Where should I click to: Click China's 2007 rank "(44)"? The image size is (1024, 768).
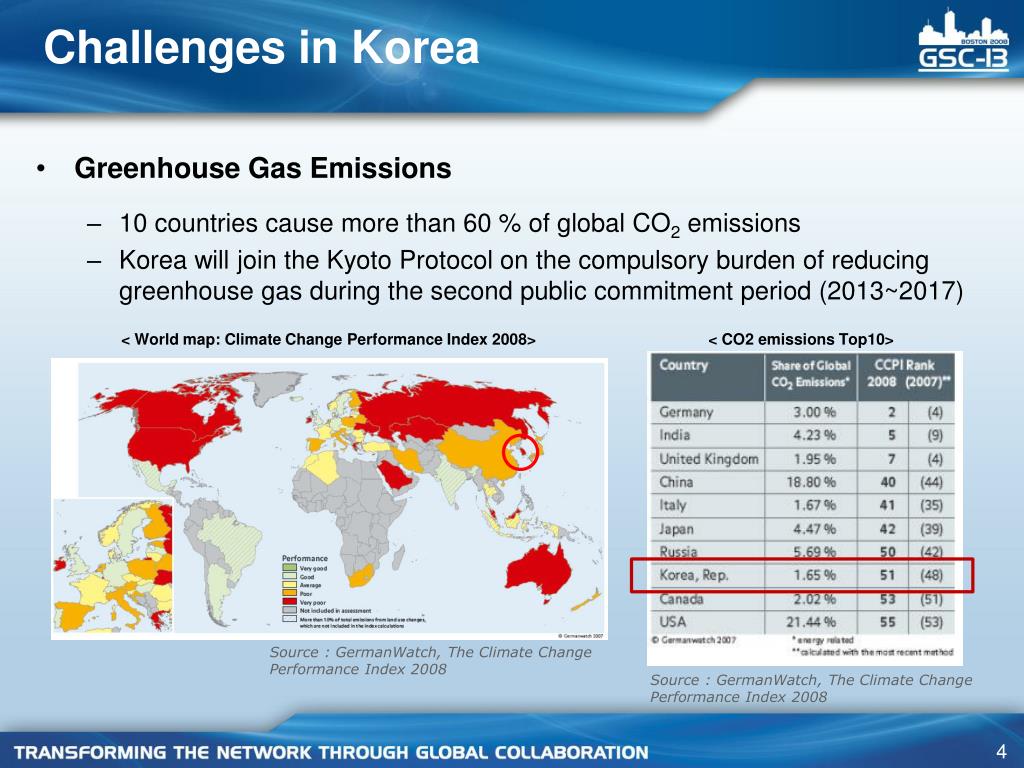pos(931,482)
